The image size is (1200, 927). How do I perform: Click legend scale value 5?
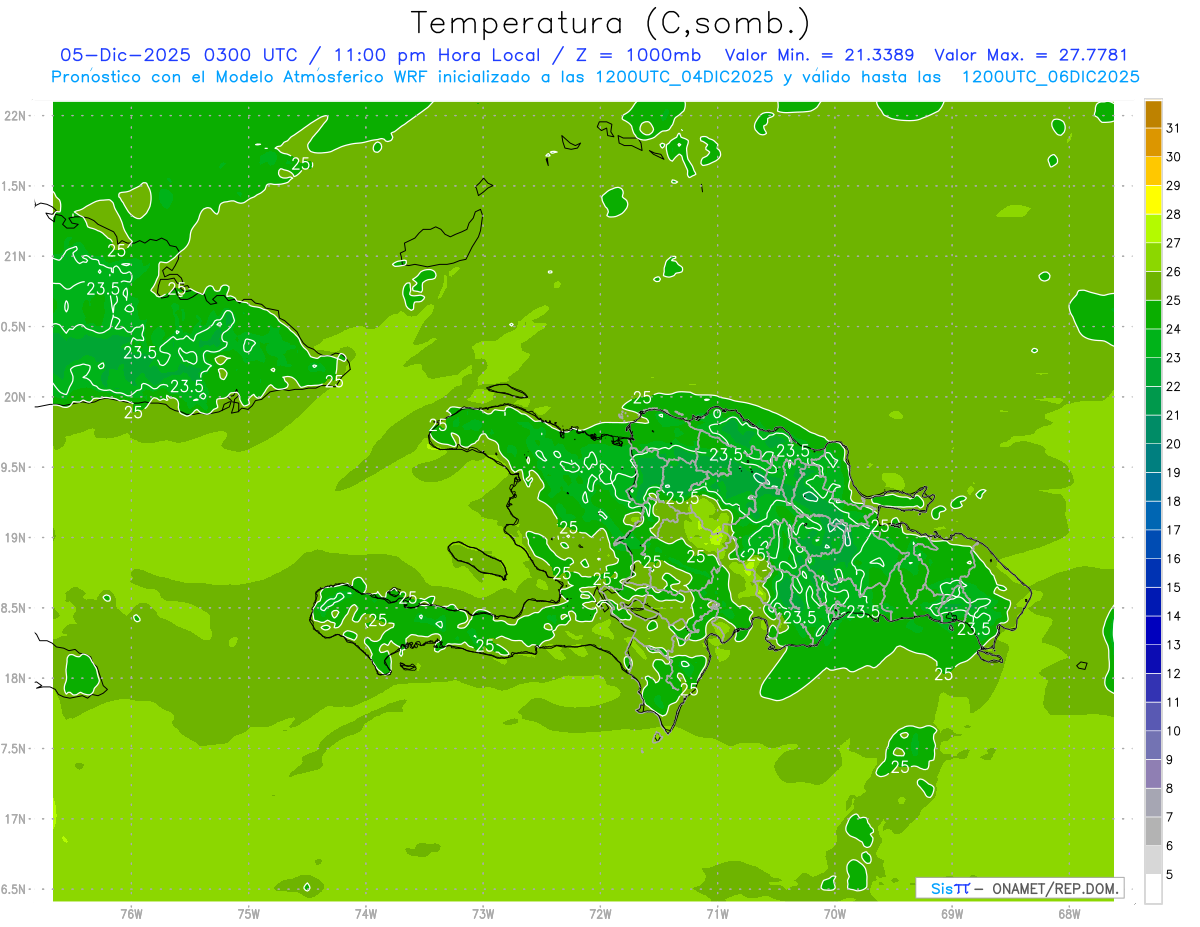[1169, 875]
